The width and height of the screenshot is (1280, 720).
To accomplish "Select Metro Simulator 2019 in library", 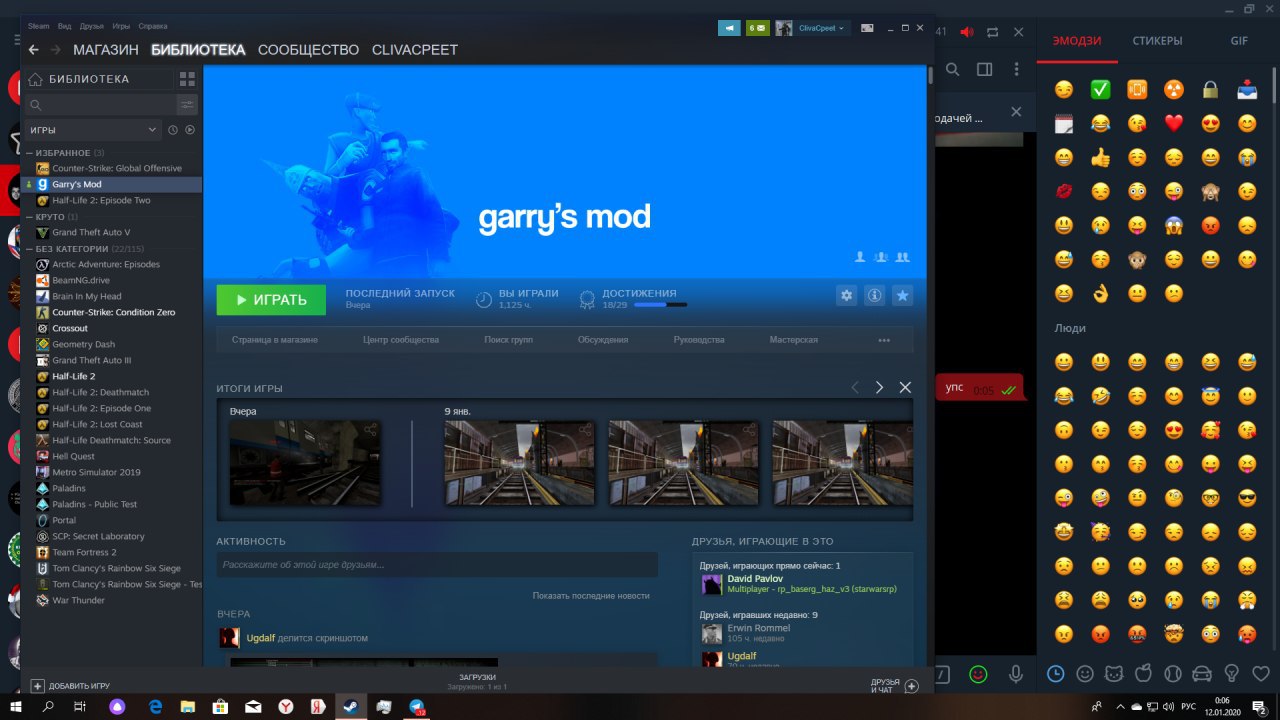I will pyautogui.click(x=96, y=472).
